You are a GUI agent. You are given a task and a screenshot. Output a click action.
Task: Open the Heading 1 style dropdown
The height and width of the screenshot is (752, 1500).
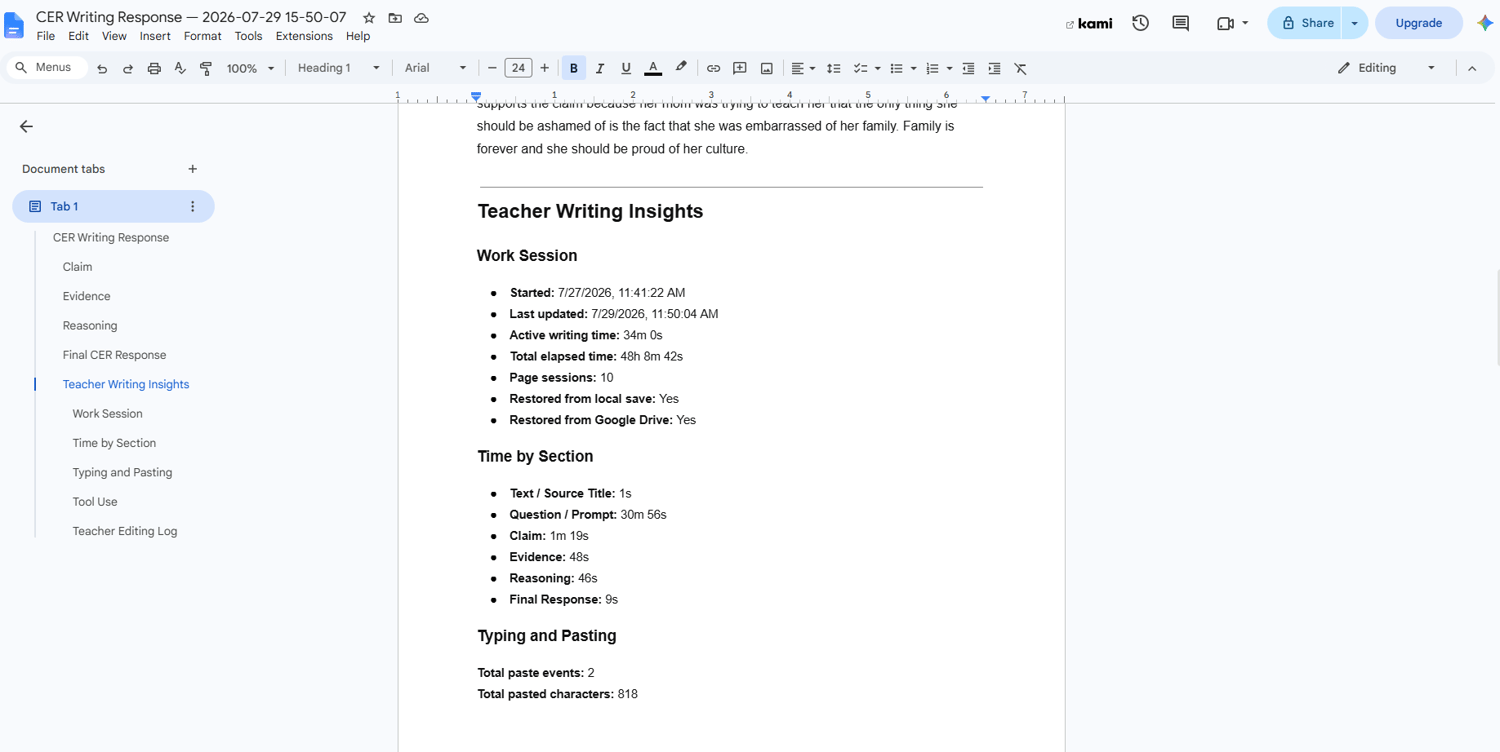[x=338, y=68]
